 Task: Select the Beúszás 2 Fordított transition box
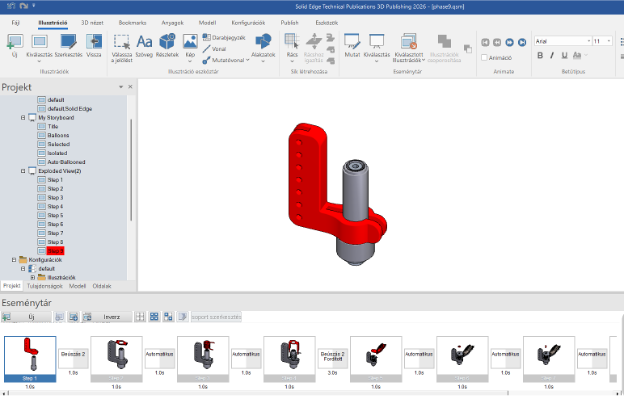pyautogui.click(x=333, y=358)
